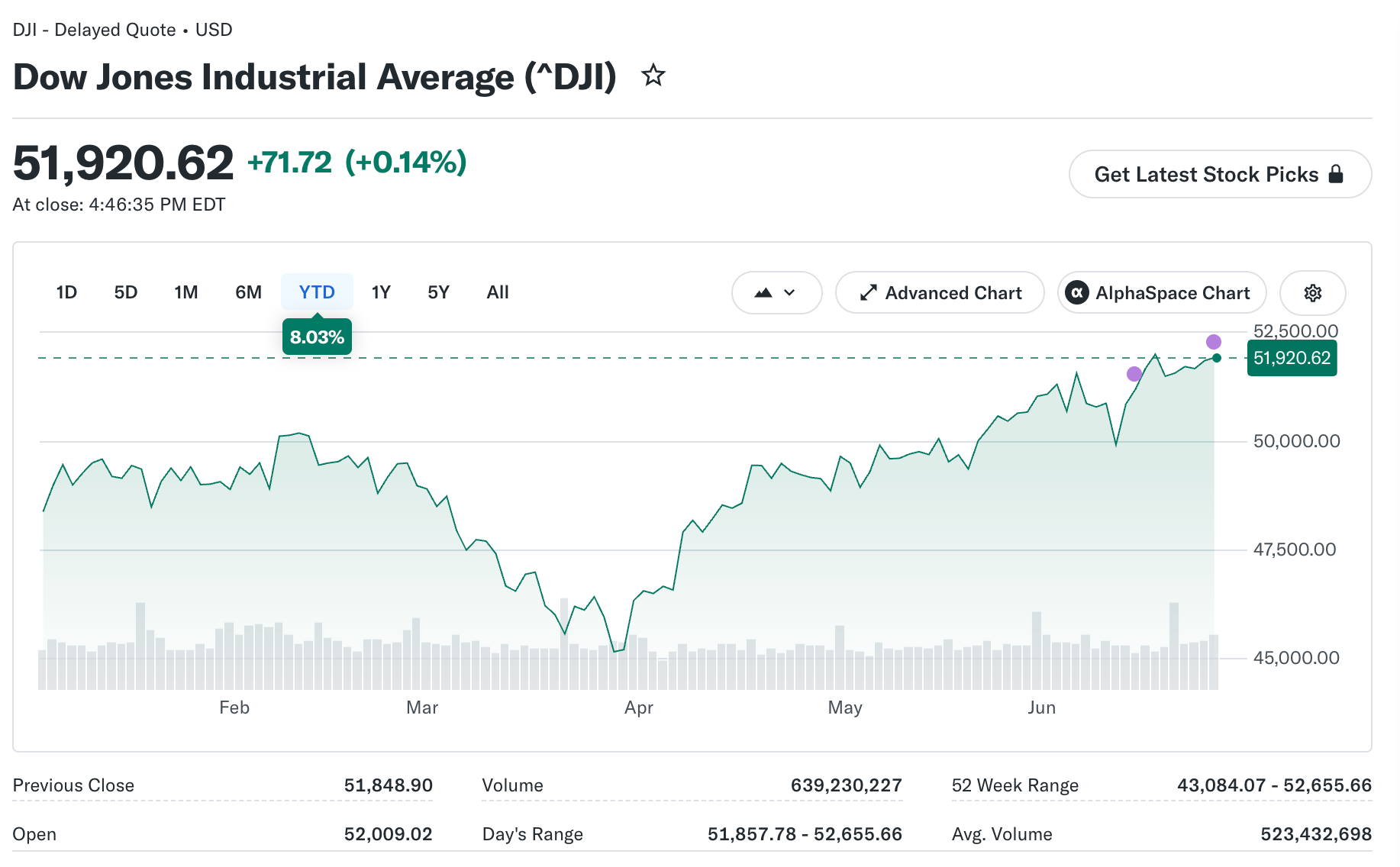
Task: Click the expand arrows icon on Advanced Chart
Action: tap(868, 293)
